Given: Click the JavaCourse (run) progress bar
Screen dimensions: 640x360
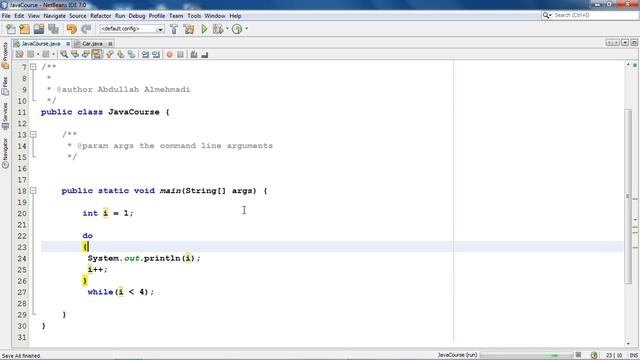Looking at the screenshot, I should click(x=526, y=355).
